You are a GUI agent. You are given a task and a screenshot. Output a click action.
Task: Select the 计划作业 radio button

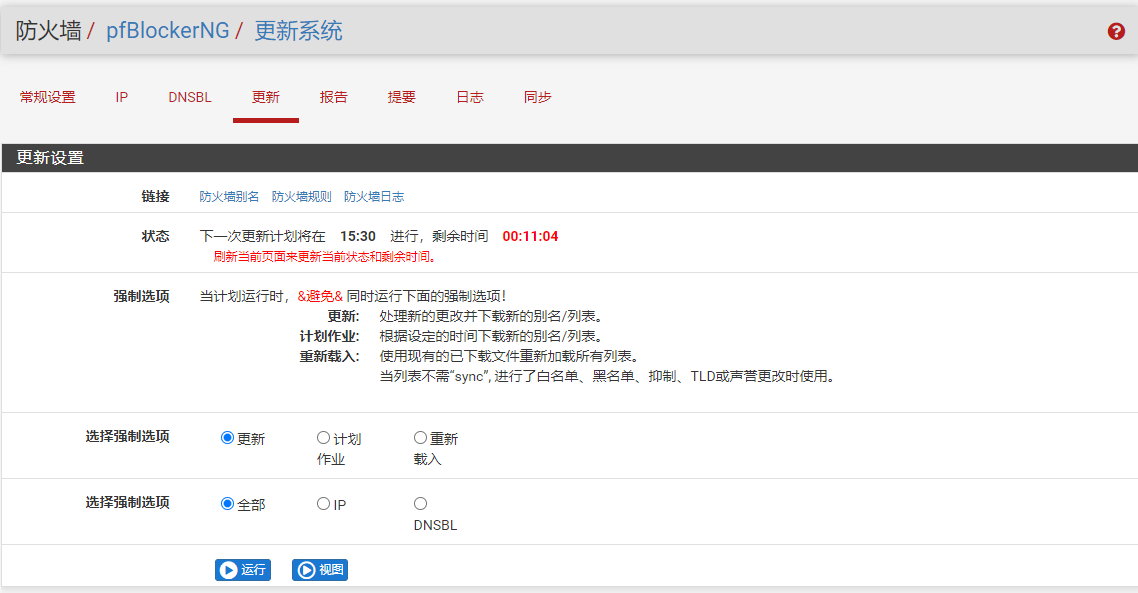323,438
